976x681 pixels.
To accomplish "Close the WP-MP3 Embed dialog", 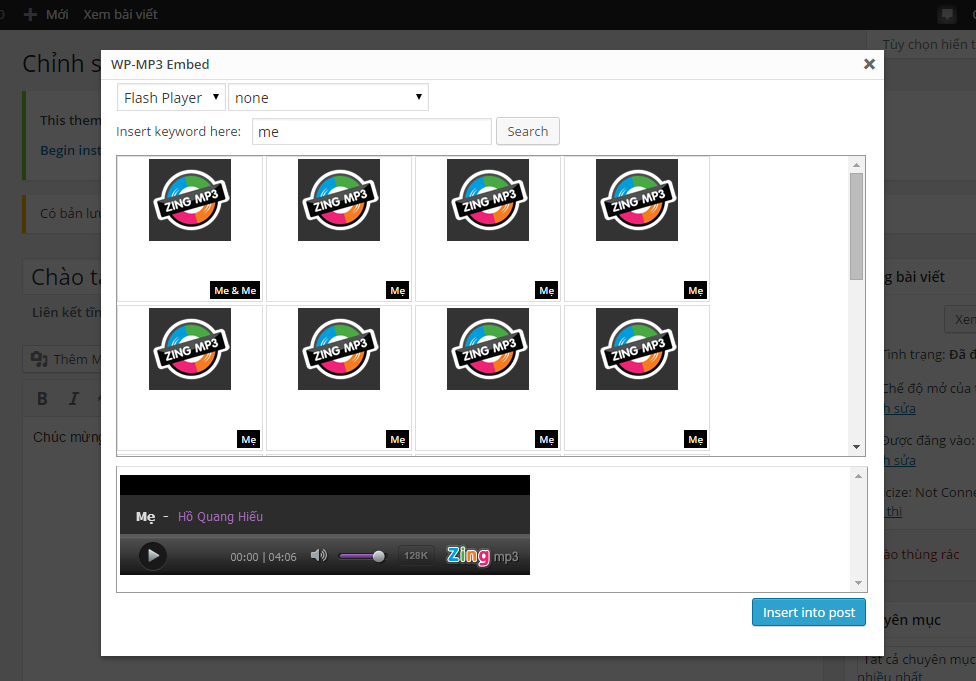I will pos(869,64).
